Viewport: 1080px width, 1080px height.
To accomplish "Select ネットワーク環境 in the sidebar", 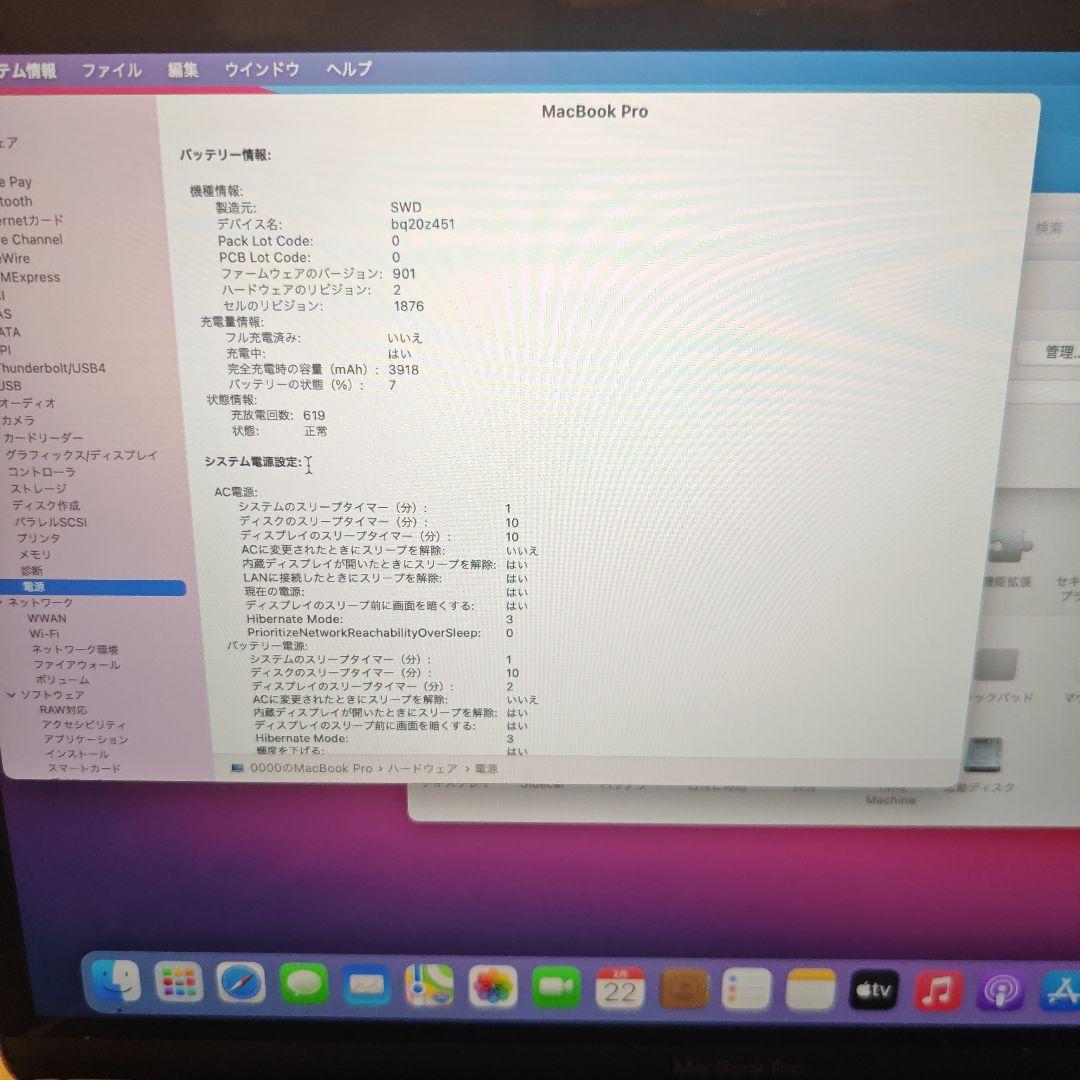I will tap(75, 650).
